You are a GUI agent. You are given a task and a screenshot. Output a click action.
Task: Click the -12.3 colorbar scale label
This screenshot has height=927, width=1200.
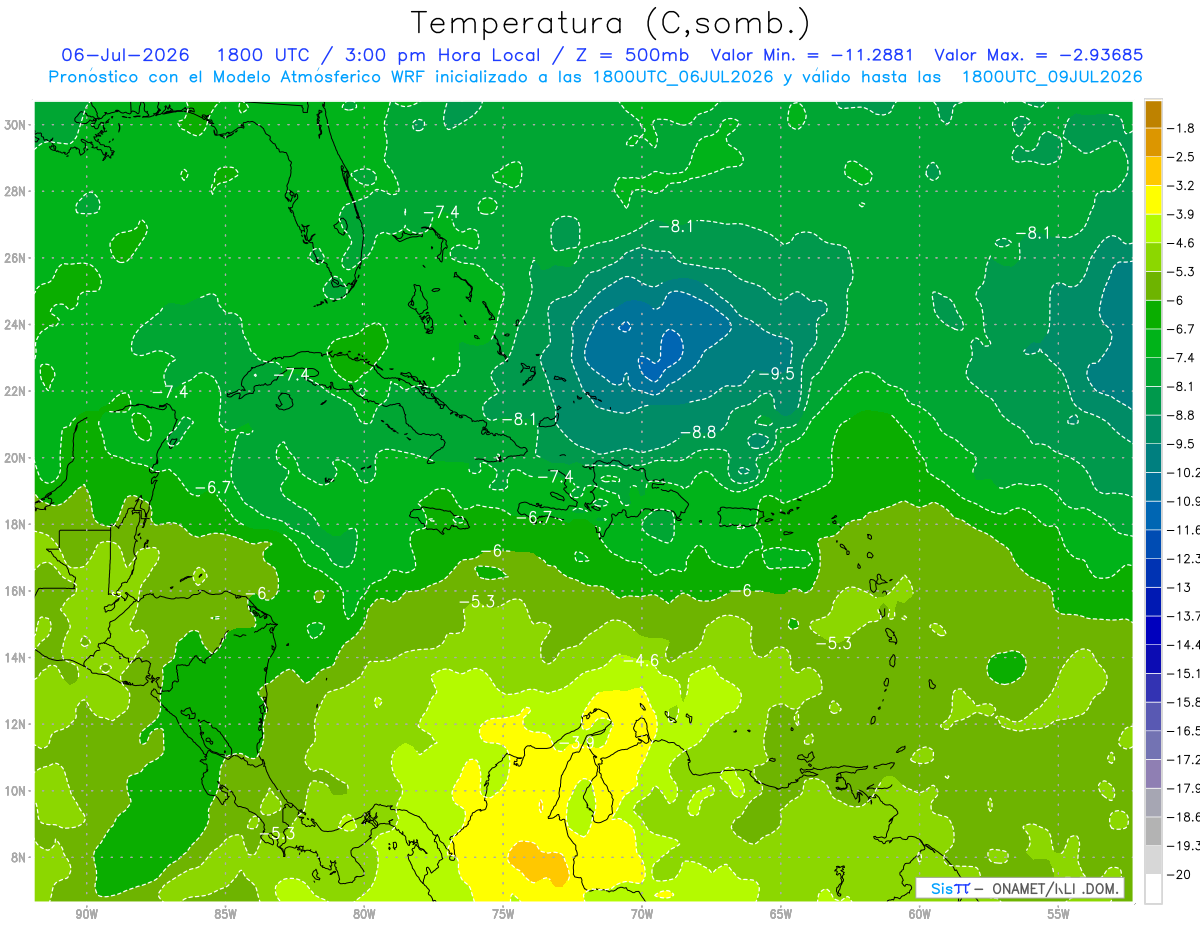point(1182,558)
